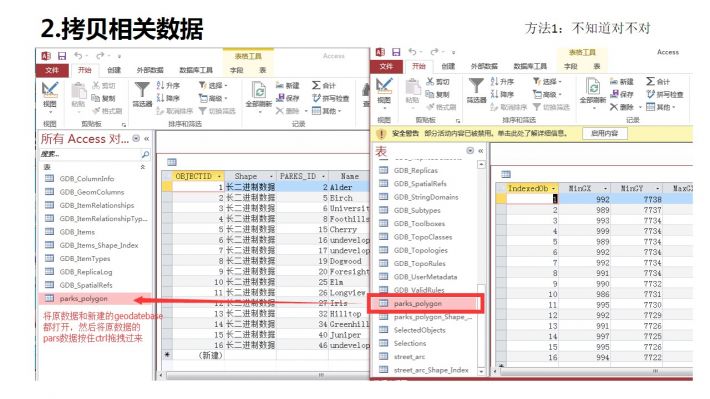Click the 视图 view icon in left window
The image size is (710, 399).
pyautogui.click(x=50, y=91)
